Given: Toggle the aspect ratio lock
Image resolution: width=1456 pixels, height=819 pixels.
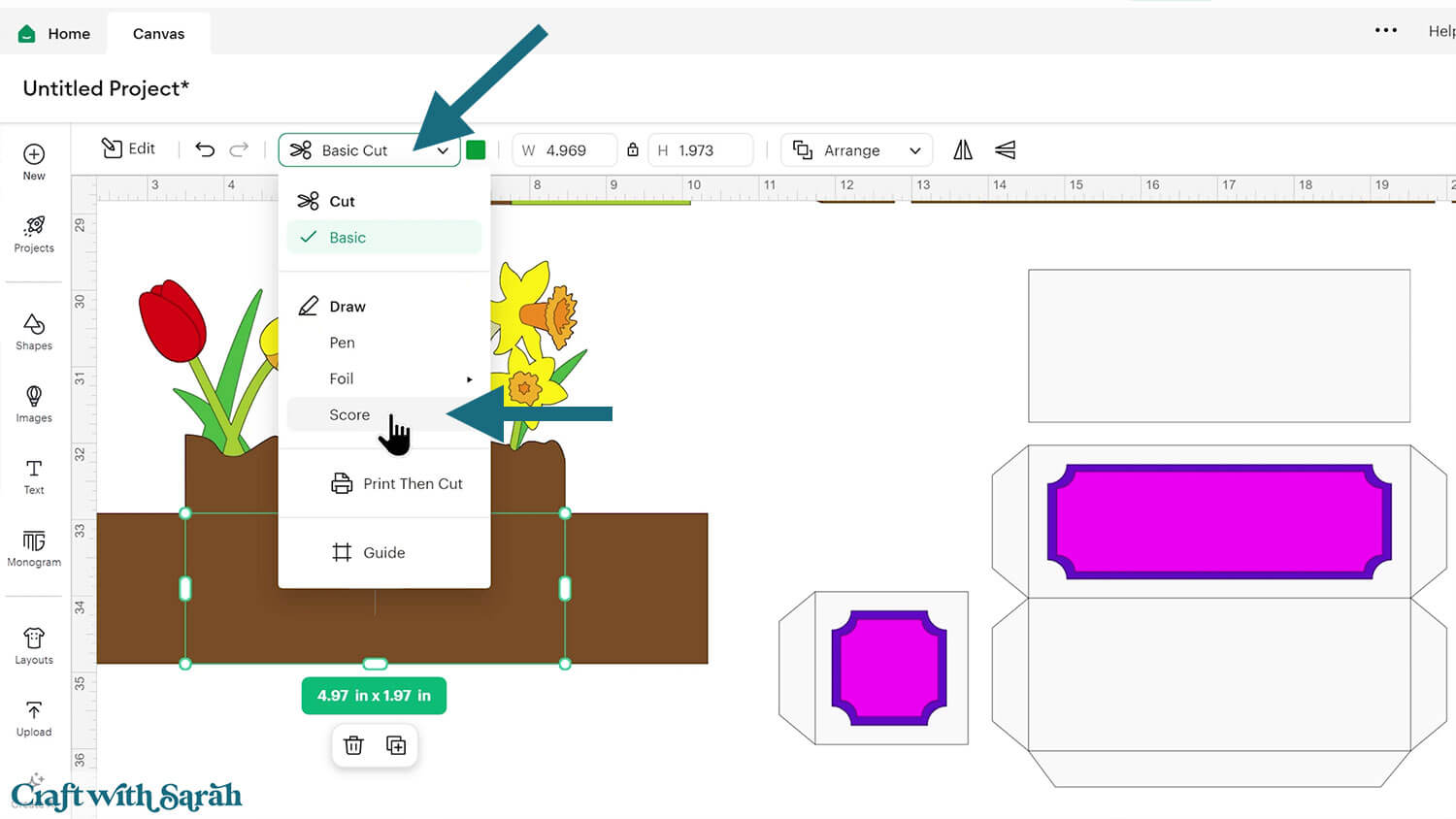Looking at the screenshot, I should pos(633,149).
